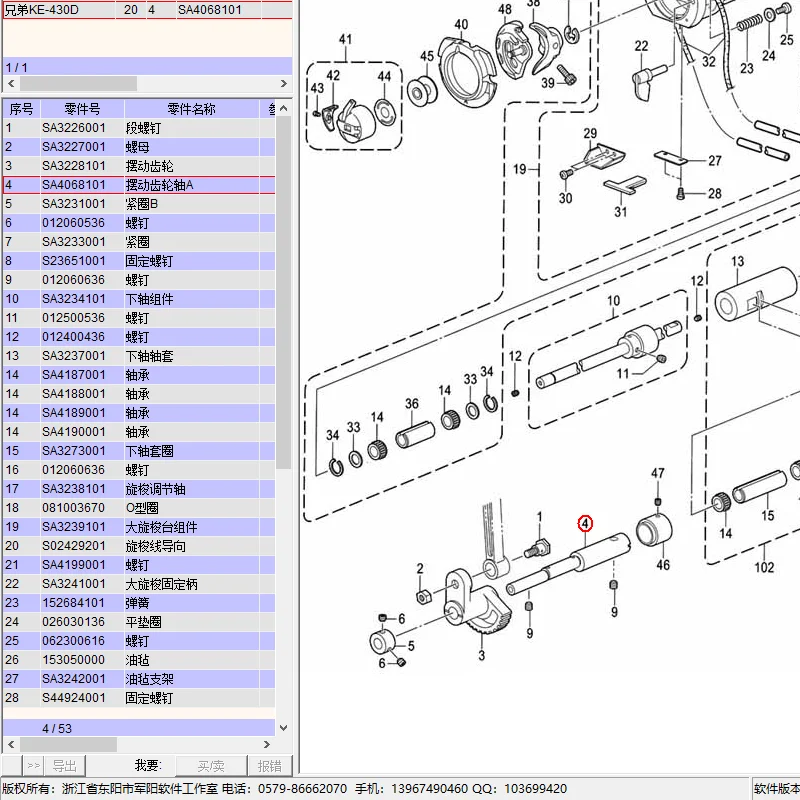The height and width of the screenshot is (800, 800).
Task: Select the >> arrow button beside 导出
Action: click(x=34, y=766)
